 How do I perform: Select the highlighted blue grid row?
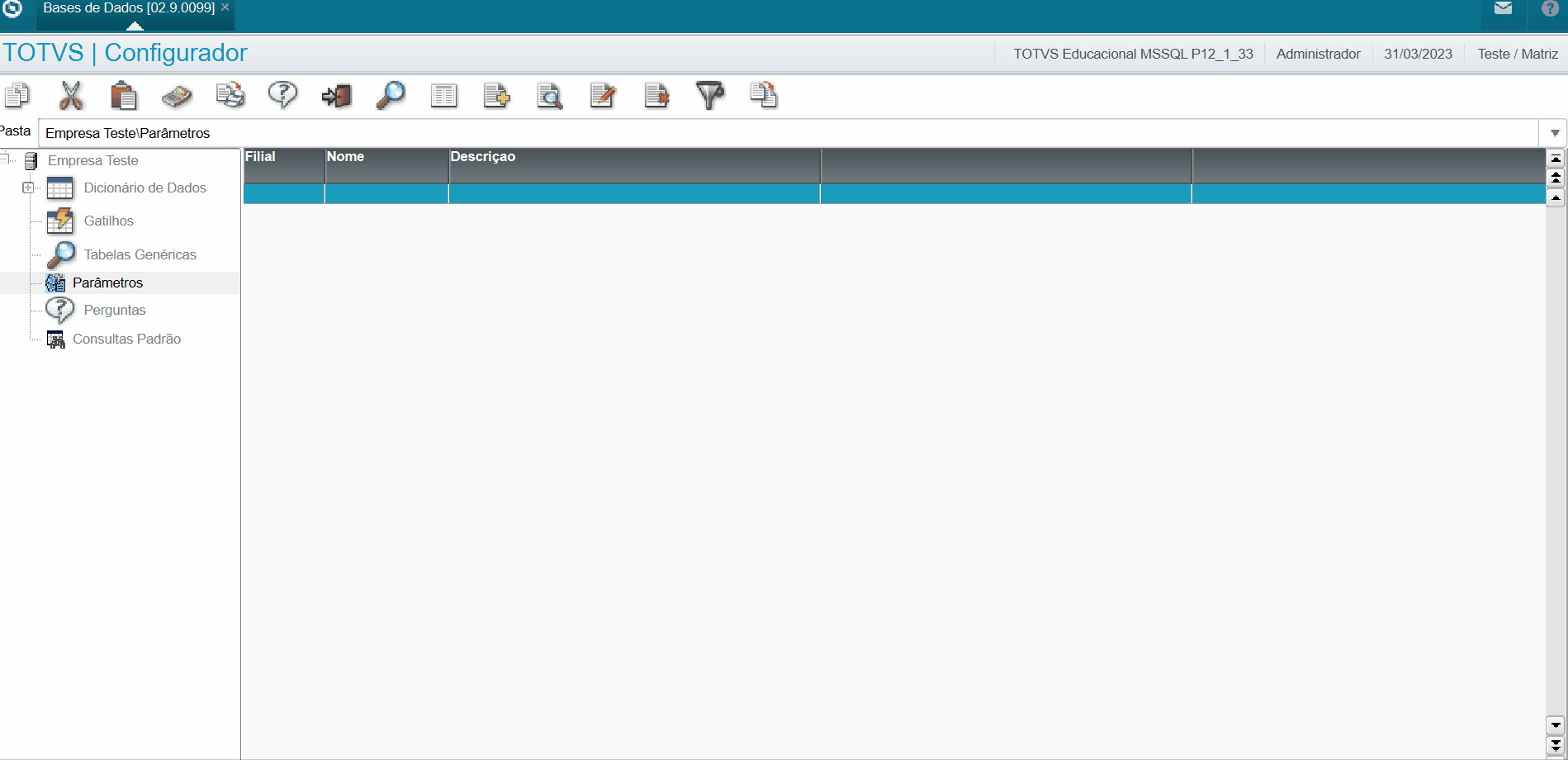894,193
